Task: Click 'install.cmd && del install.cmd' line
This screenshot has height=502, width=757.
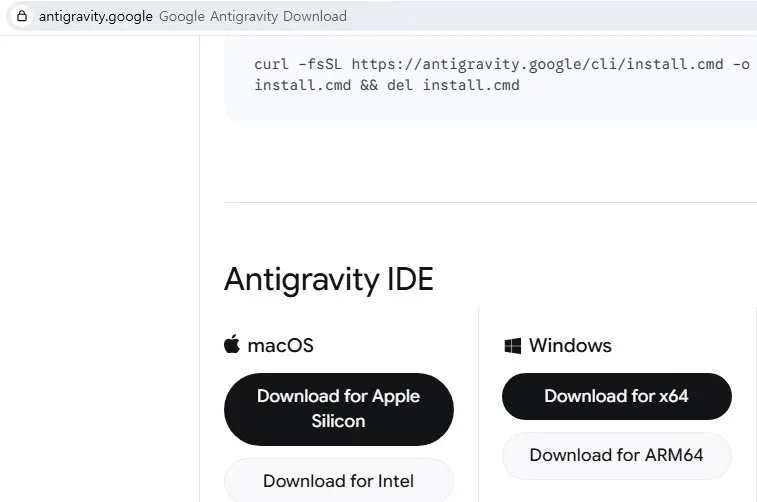Action: point(387,85)
